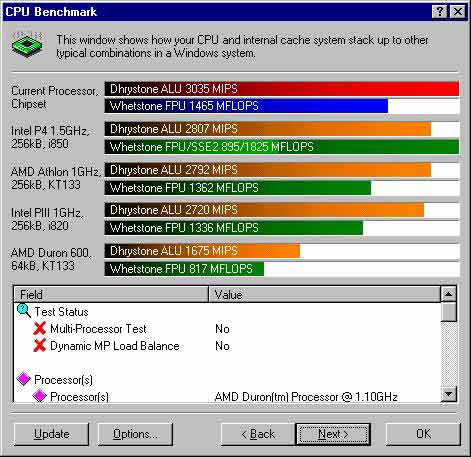The image size is (471, 457).
Task: Click the Intel PIII 1GHz, 256kB, i820 label
Action: (x=47, y=219)
